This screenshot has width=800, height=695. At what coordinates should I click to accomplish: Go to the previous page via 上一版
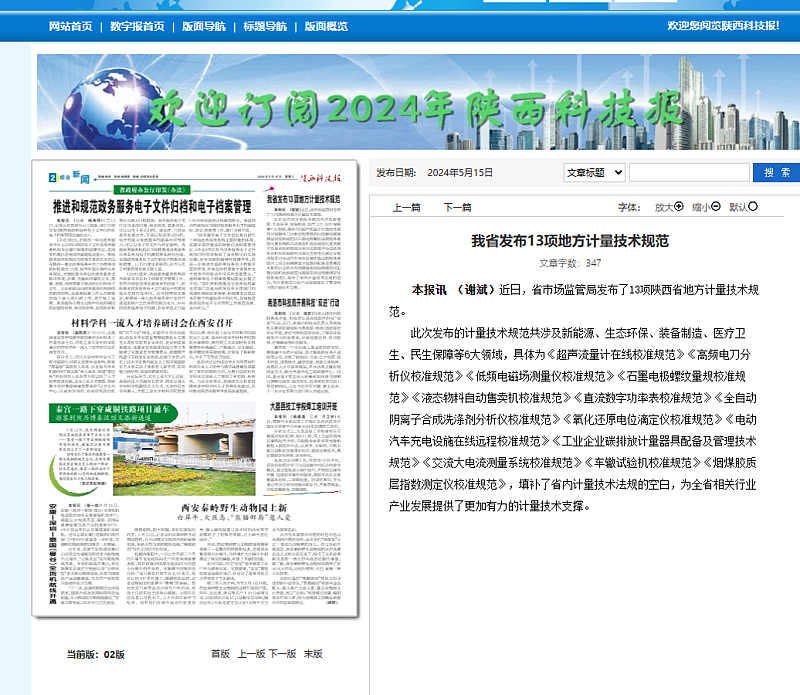click(x=252, y=654)
